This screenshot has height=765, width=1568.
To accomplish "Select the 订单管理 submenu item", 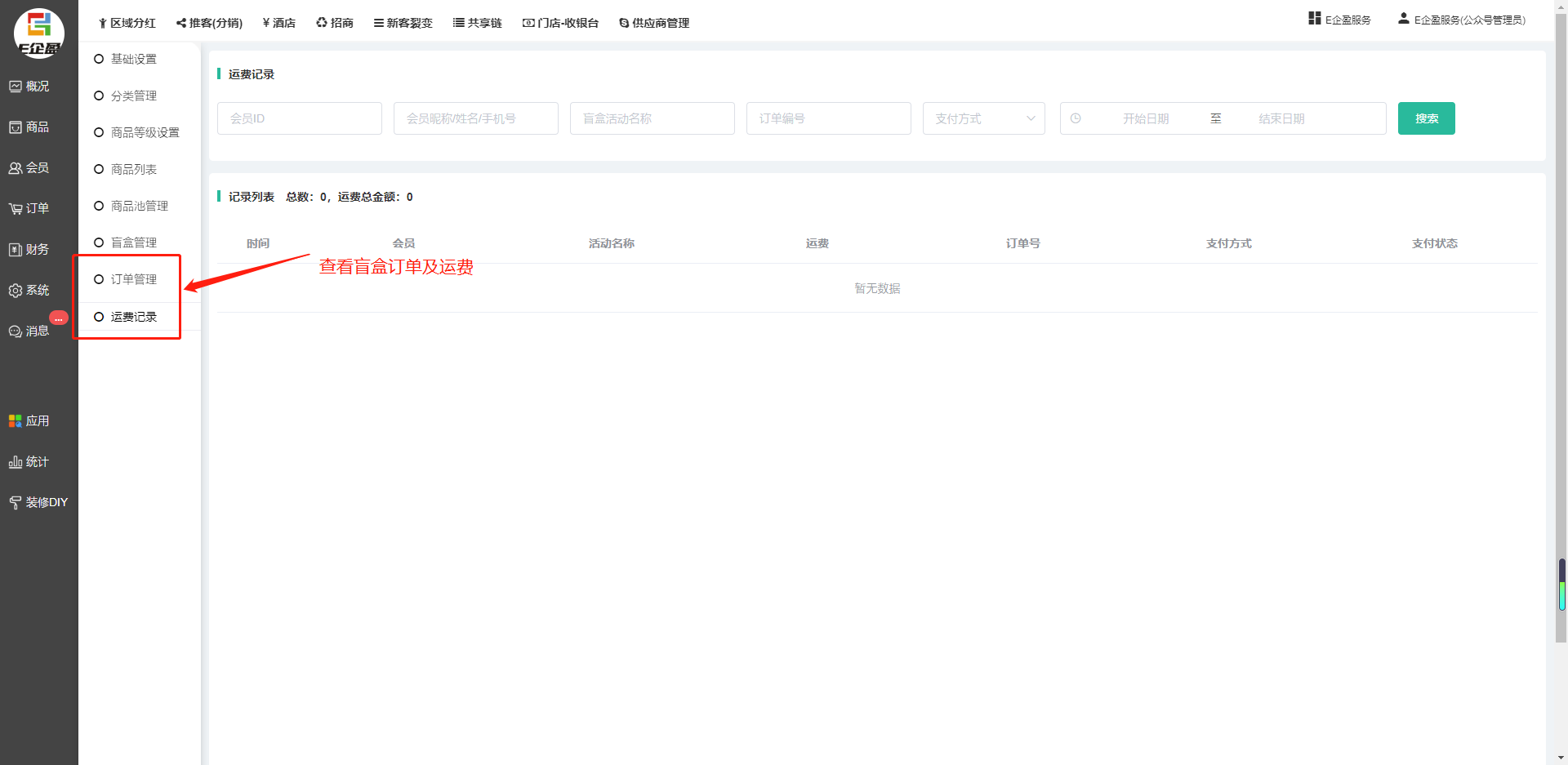I will tap(133, 279).
